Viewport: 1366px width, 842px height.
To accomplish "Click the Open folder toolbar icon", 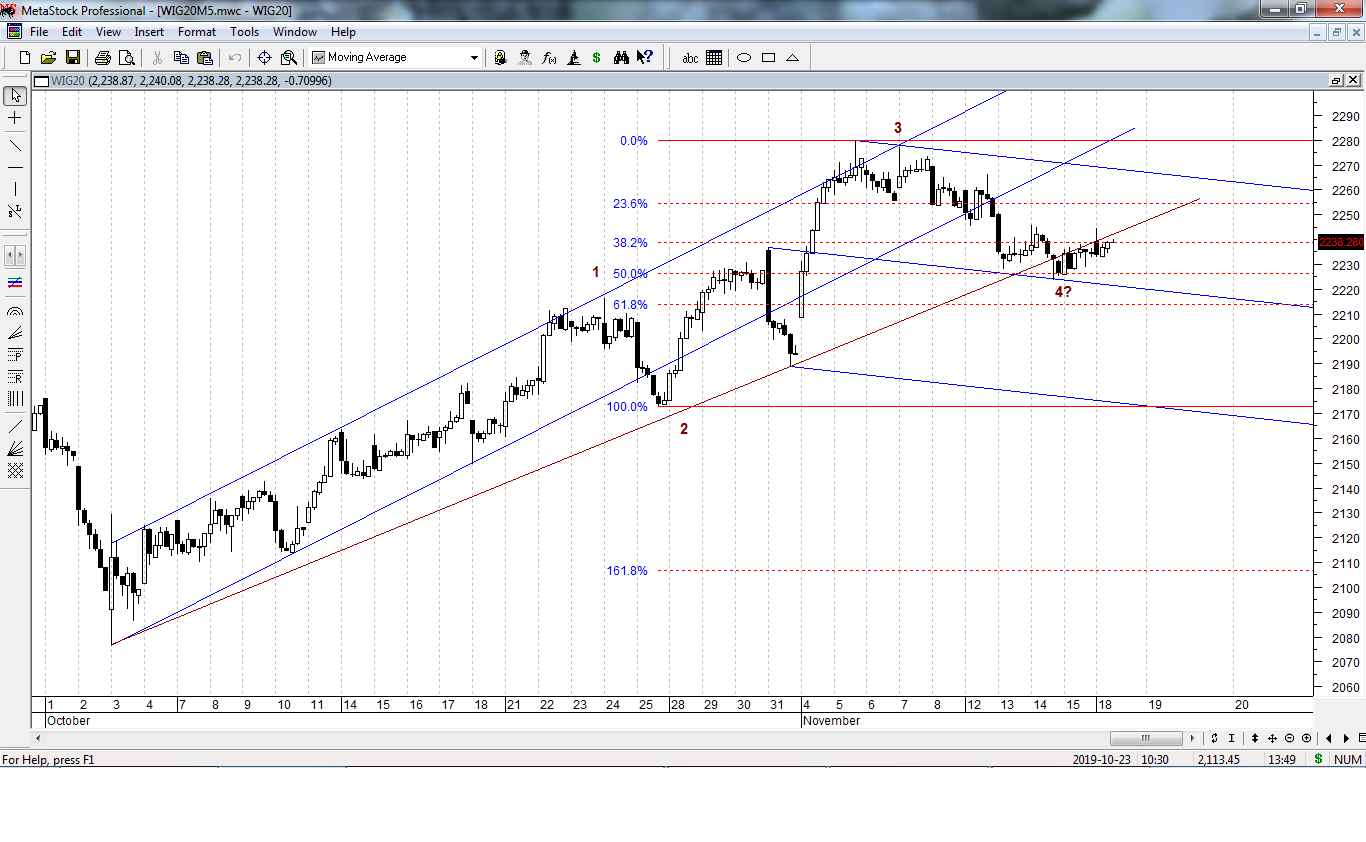I will click(x=48, y=58).
